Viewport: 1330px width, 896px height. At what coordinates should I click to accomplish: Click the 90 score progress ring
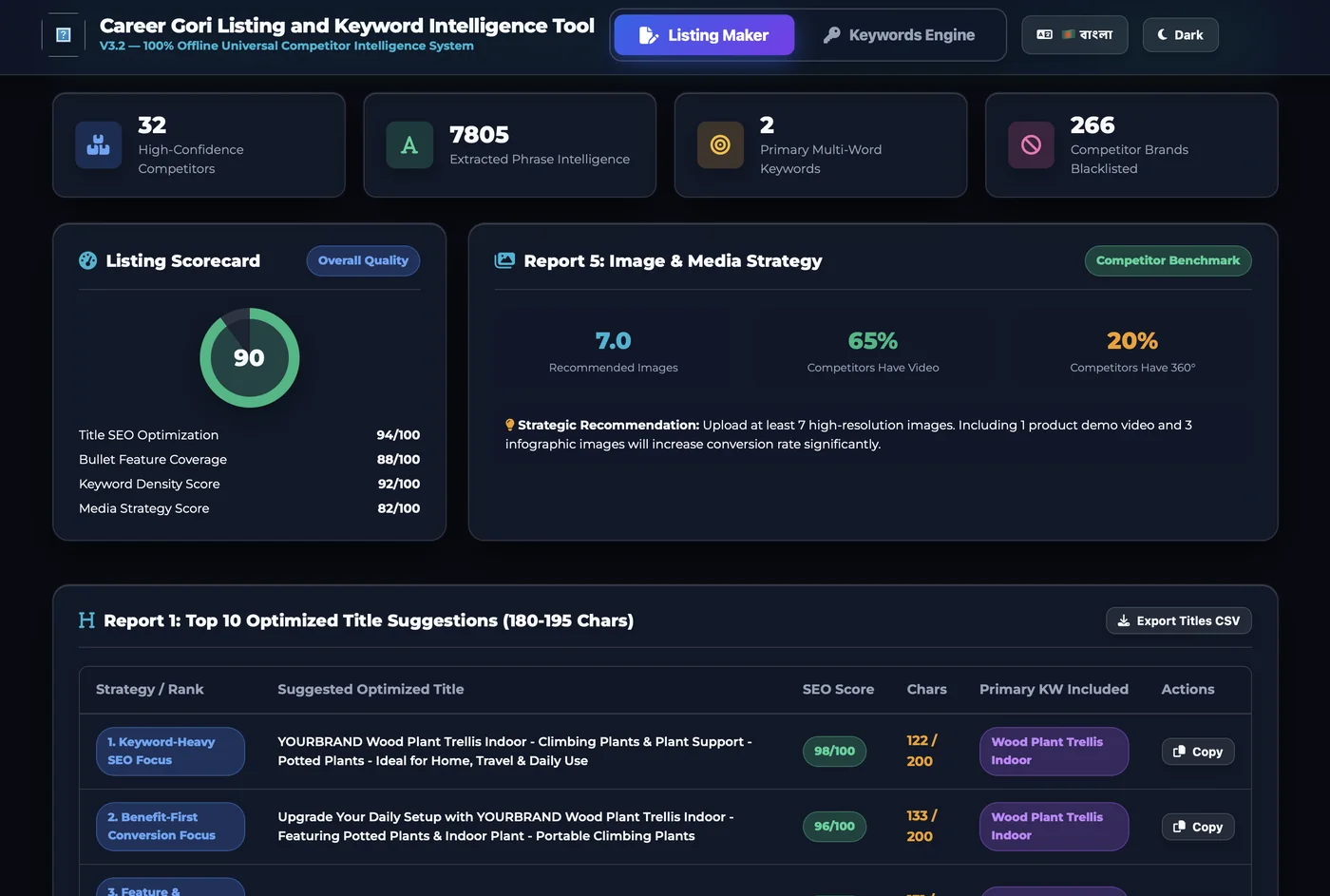pyautogui.click(x=250, y=357)
